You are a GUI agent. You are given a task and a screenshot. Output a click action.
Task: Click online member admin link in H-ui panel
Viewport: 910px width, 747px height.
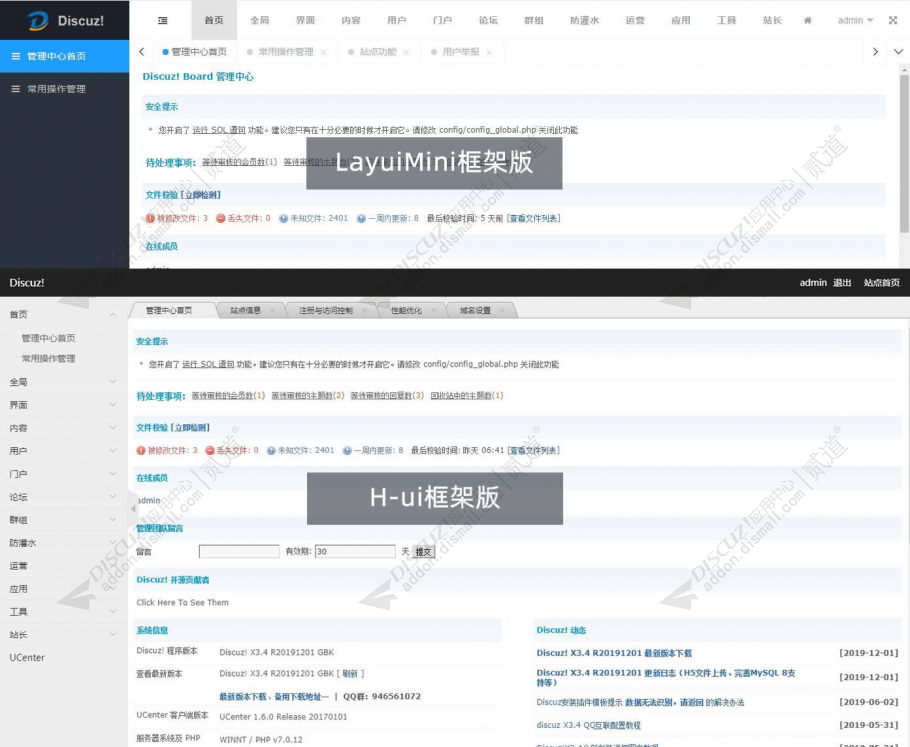pos(149,500)
